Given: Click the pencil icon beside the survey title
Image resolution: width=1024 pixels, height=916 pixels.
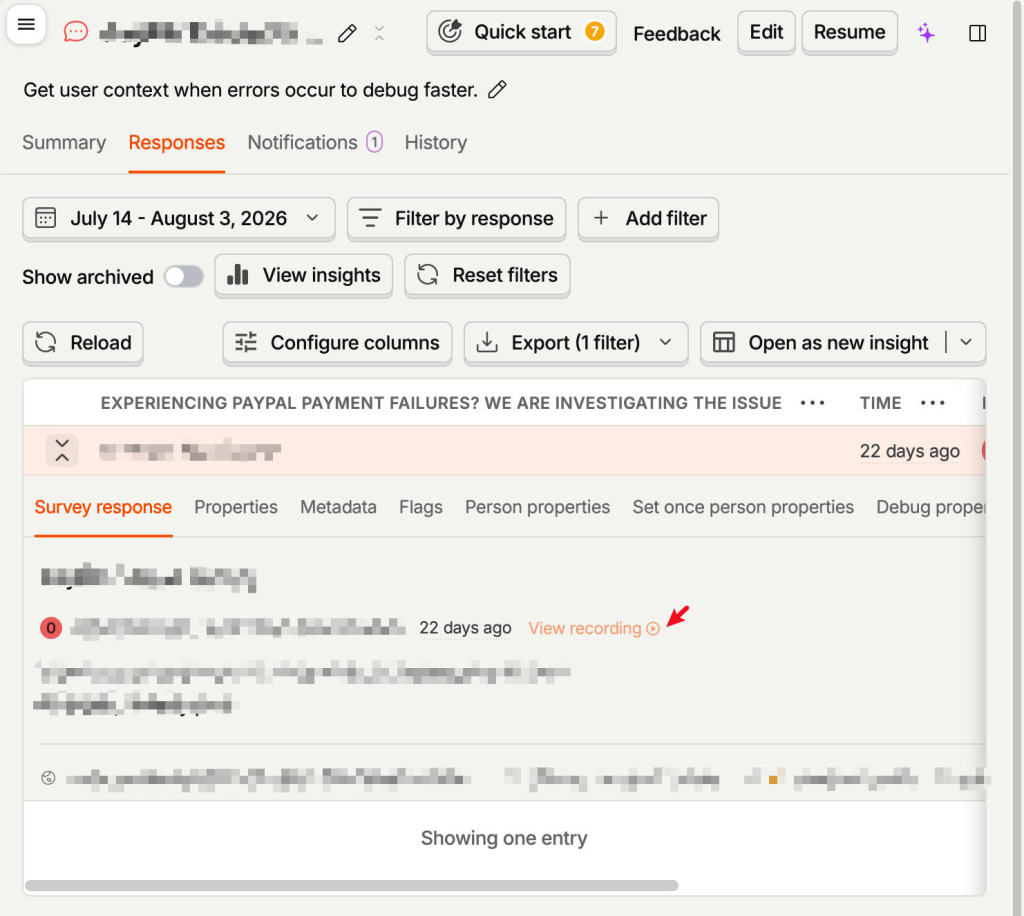Looking at the screenshot, I should pyautogui.click(x=347, y=33).
